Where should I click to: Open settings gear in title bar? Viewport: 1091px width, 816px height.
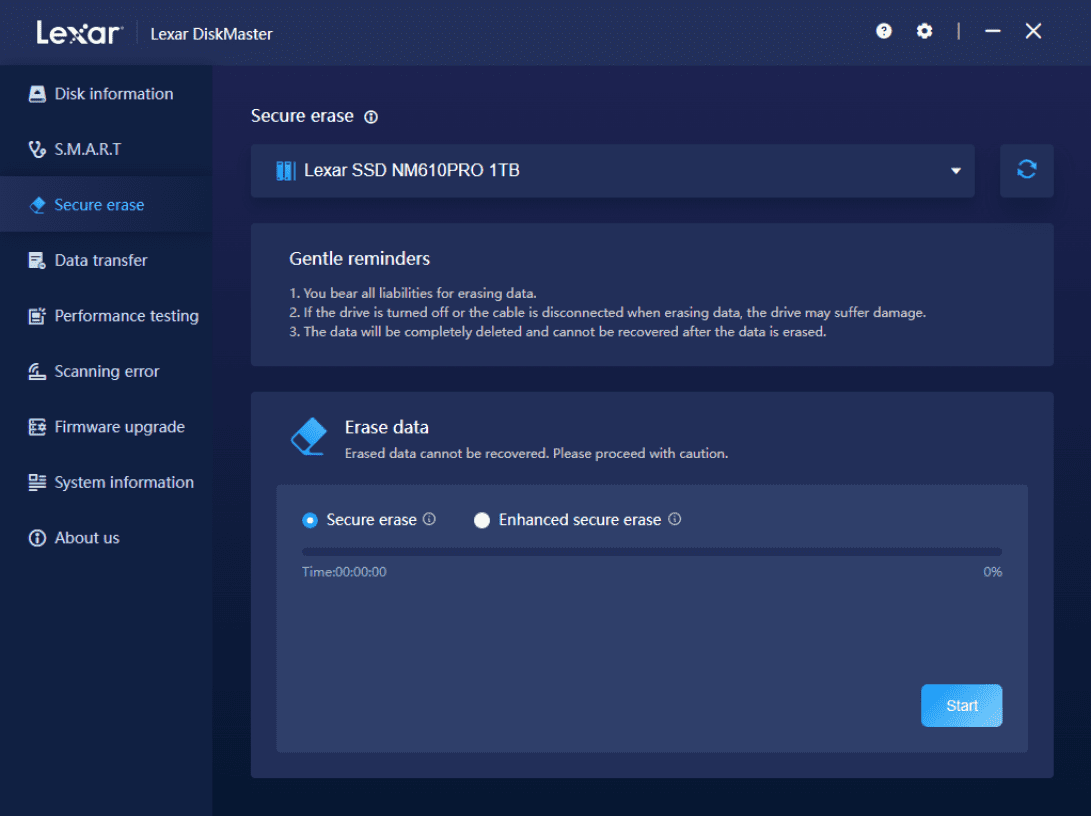coord(924,31)
